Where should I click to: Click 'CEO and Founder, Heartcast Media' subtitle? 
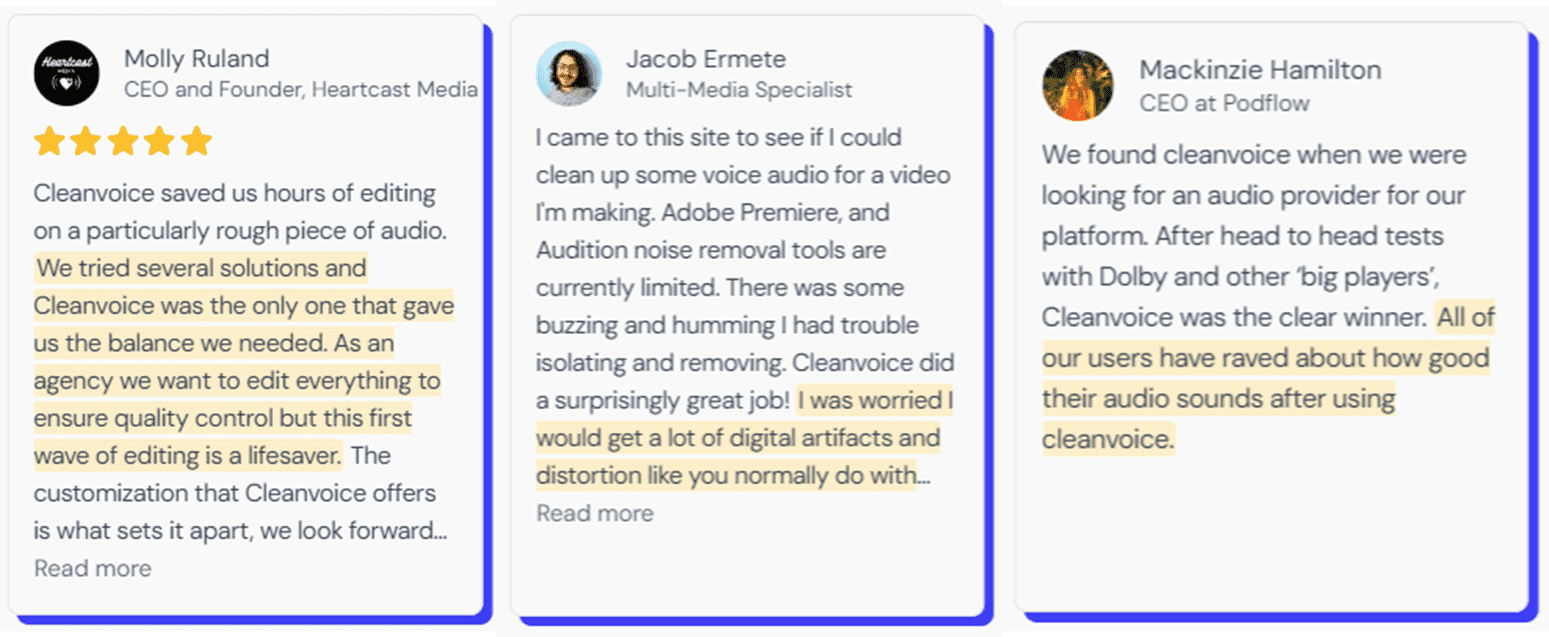[x=301, y=90]
